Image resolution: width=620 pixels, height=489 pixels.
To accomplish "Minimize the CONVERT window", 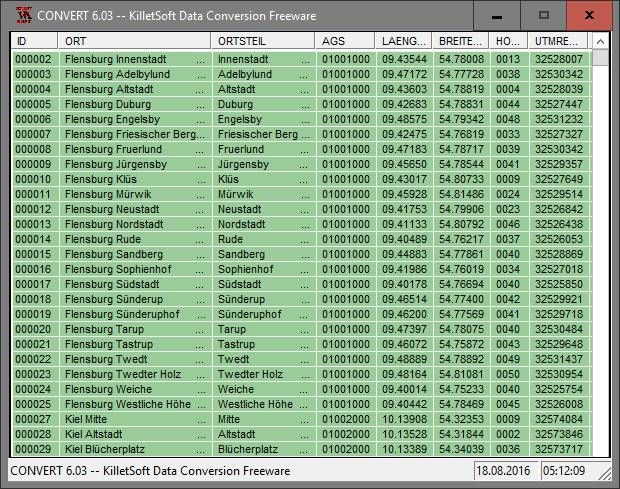I will pos(497,16).
